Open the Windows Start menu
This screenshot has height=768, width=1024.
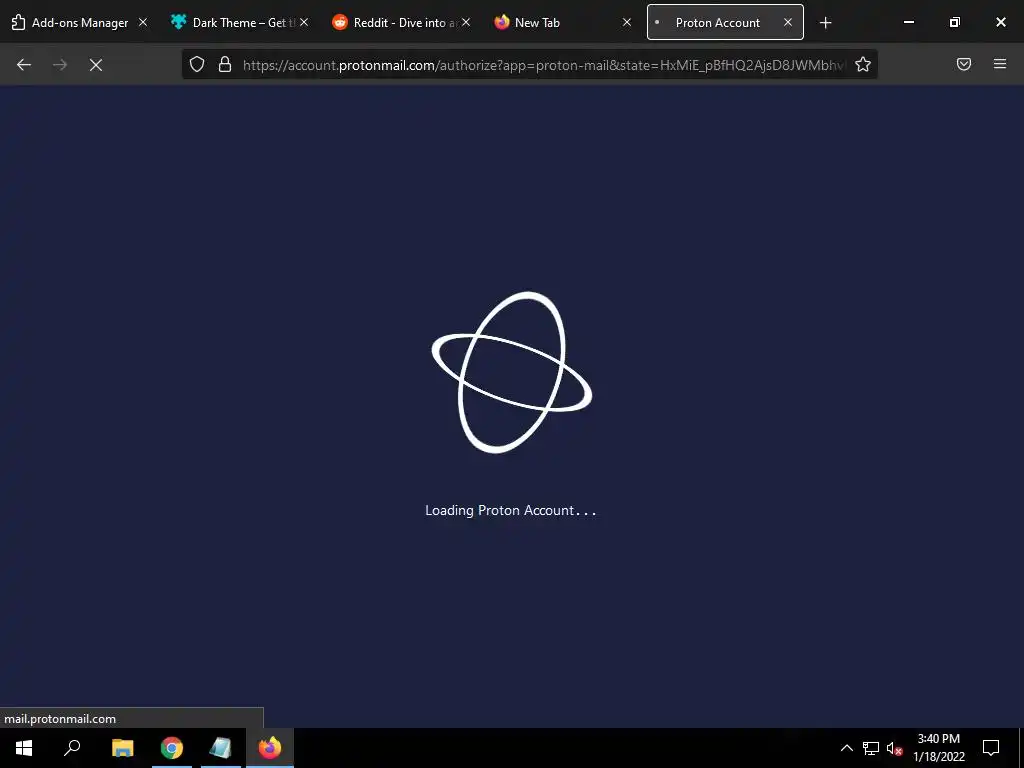pyautogui.click(x=24, y=748)
